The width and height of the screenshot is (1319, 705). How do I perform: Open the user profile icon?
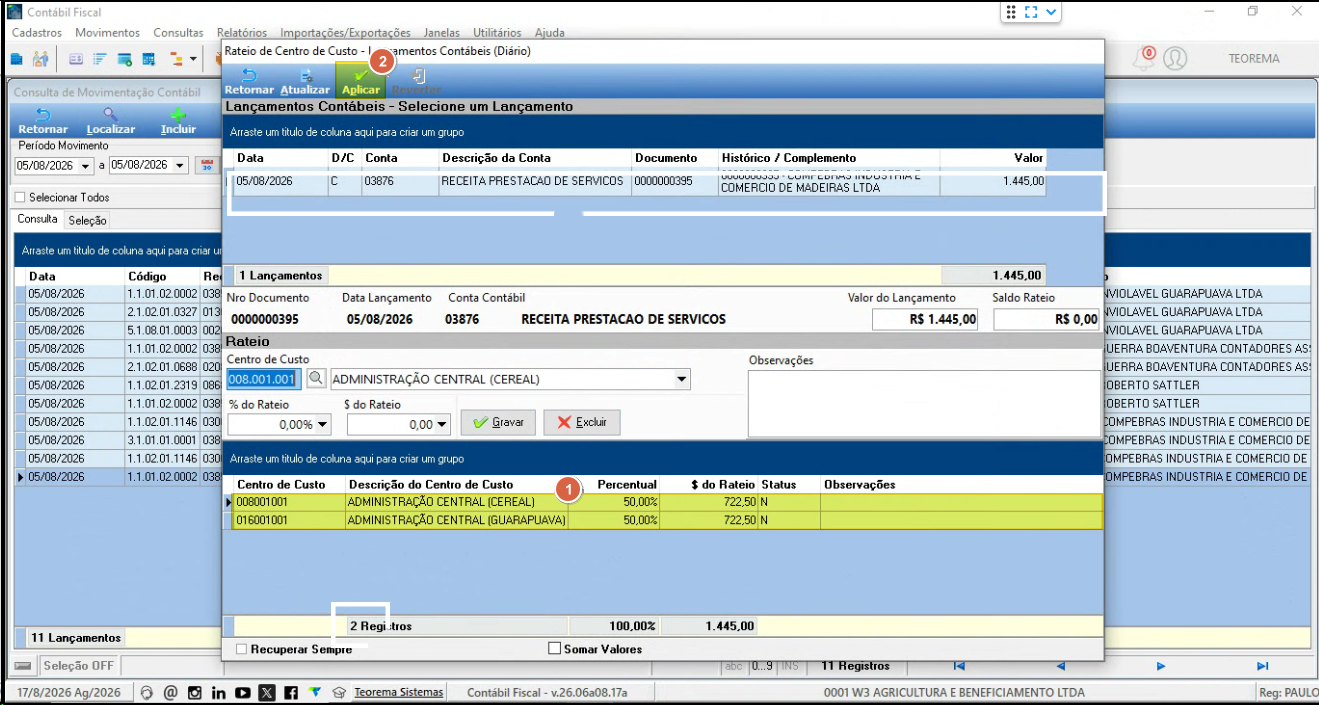click(x=1175, y=58)
